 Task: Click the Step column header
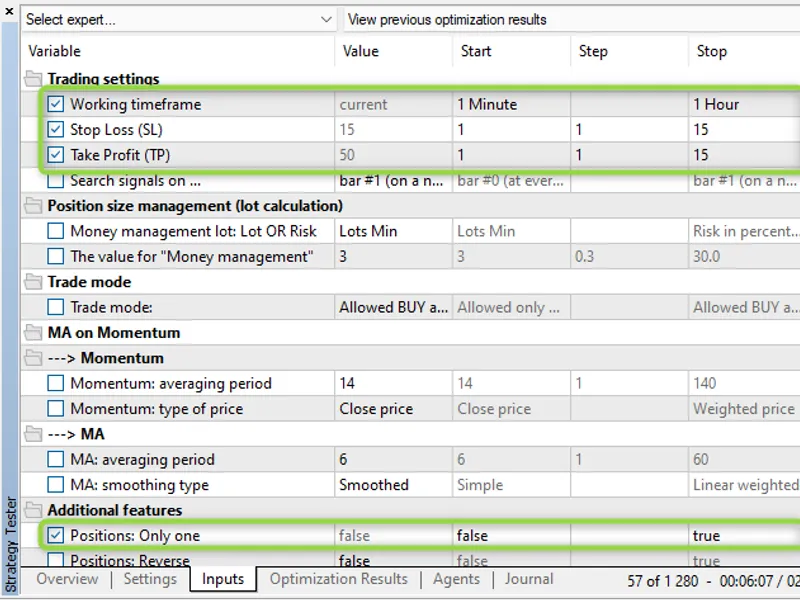(x=630, y=51)
